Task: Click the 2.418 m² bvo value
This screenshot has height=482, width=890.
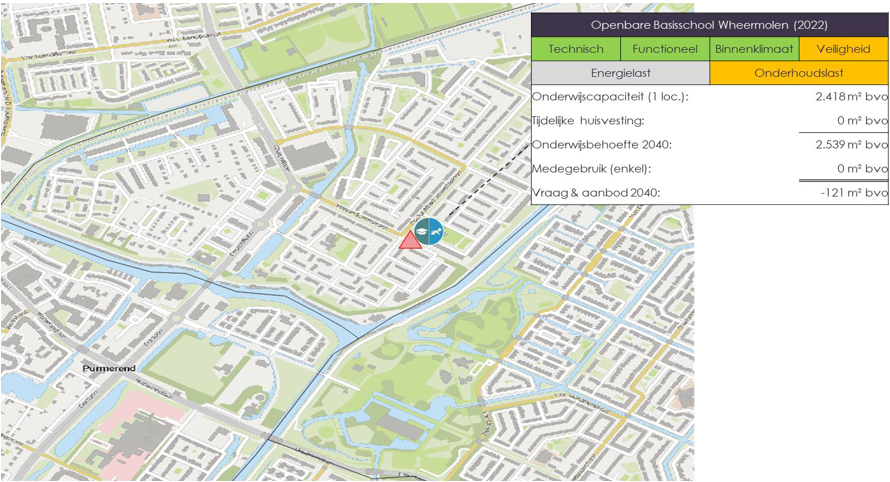Action: (x=851, y=97)
